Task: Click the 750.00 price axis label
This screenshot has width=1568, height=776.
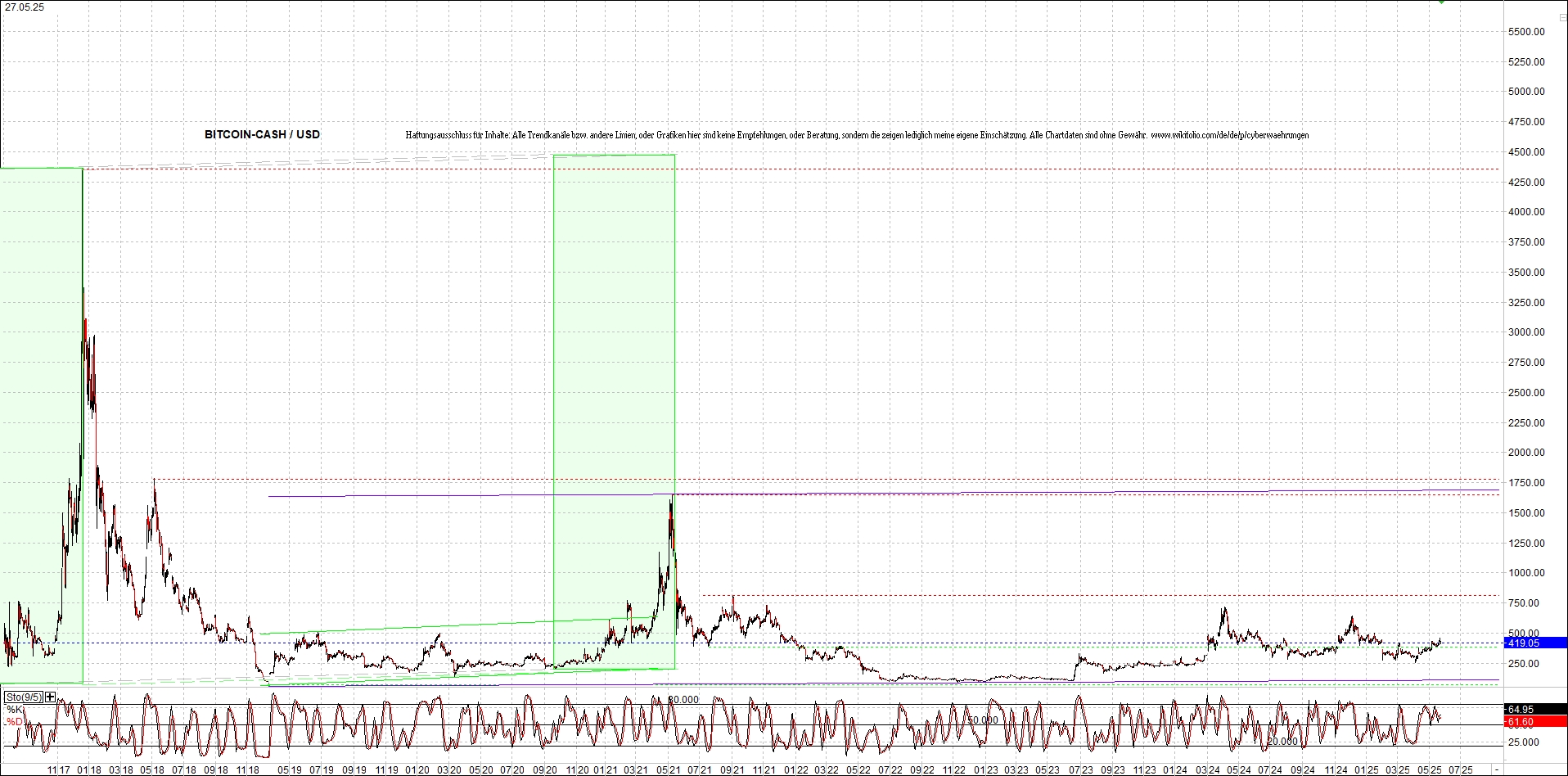Action: [x=1524, y=602]
